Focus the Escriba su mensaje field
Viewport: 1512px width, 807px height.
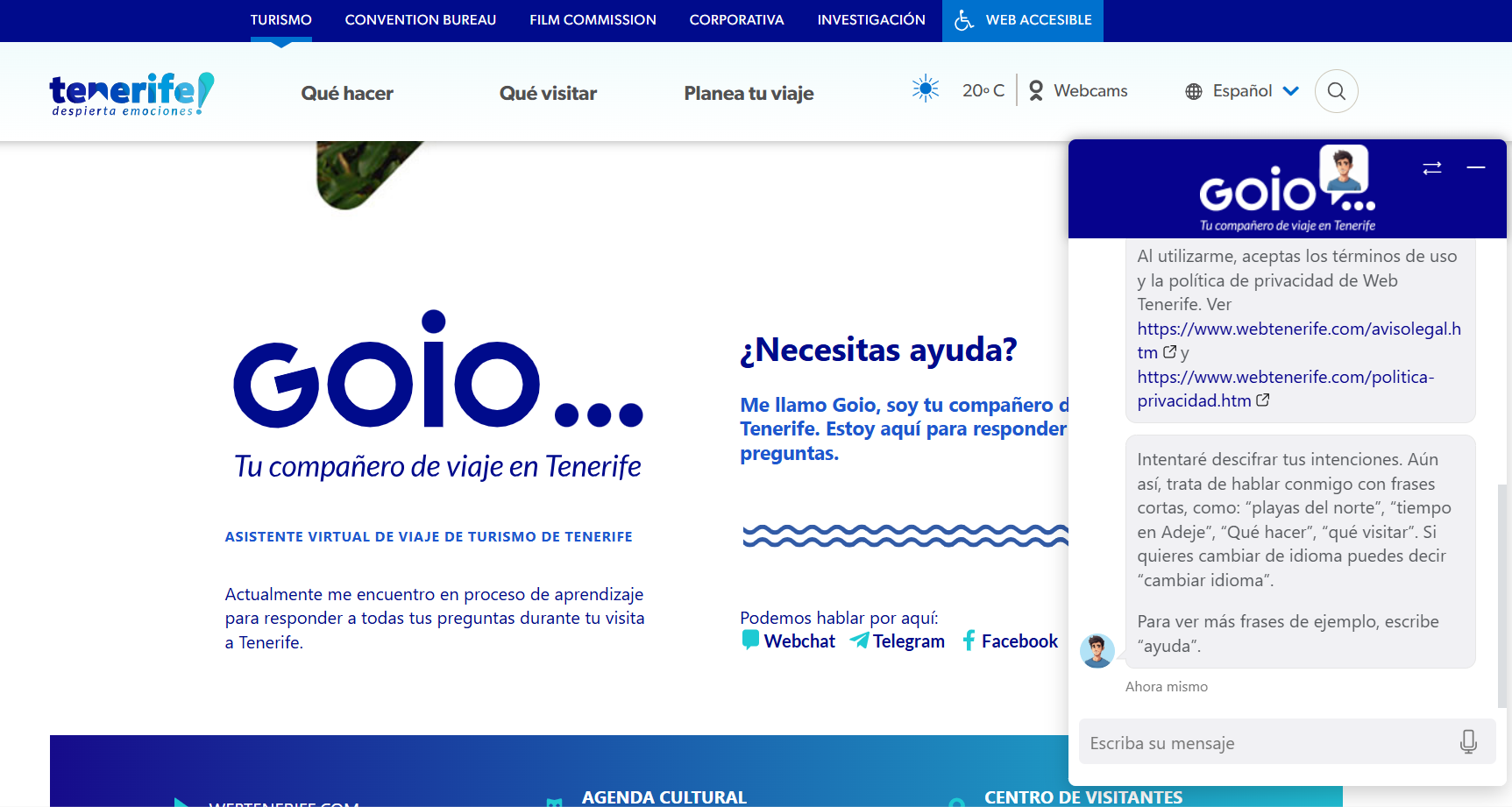click(x=1262, y=743)
